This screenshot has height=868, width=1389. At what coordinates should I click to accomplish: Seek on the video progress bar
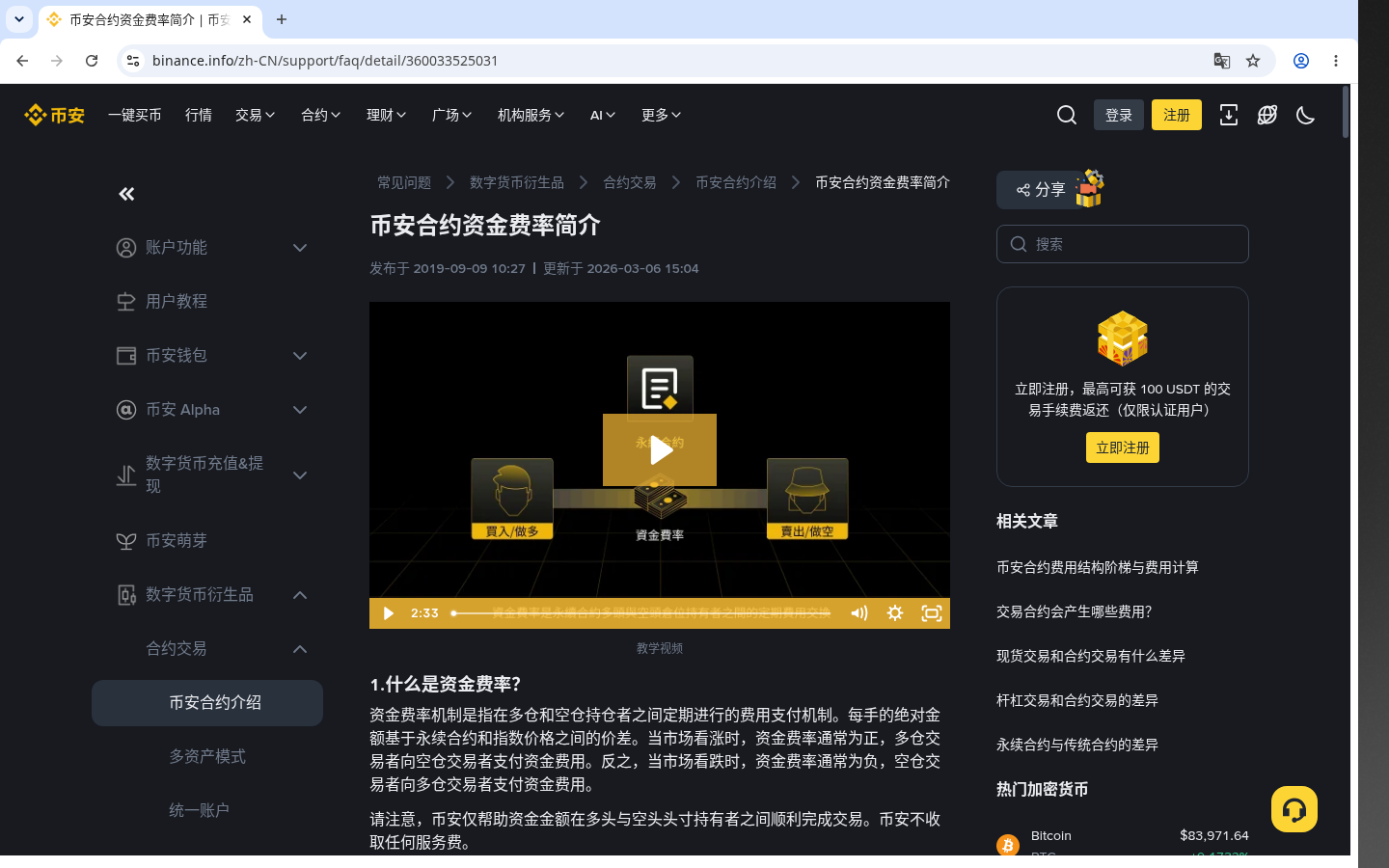click(641, 613)
